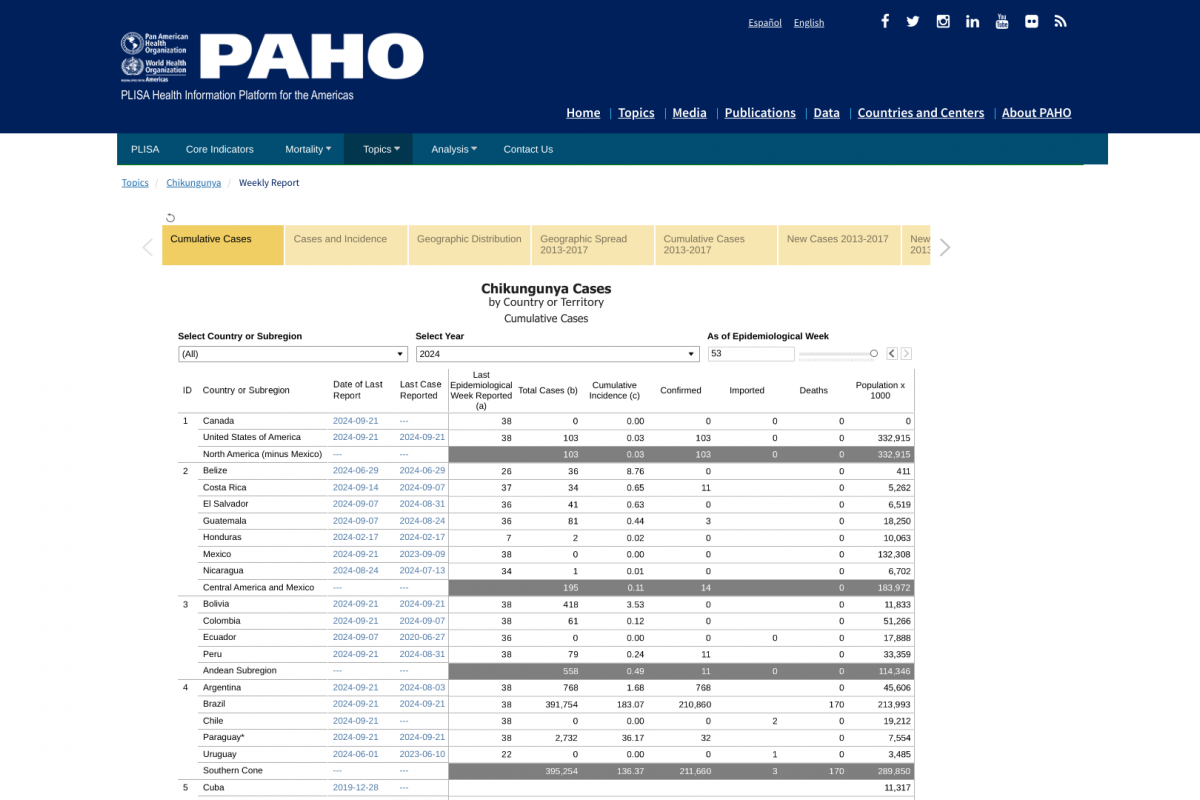This screenshot has width=1200, height=800.
Task: Open the Select Year dropdown
Action: pyautogui.click(x=557, y=354)
